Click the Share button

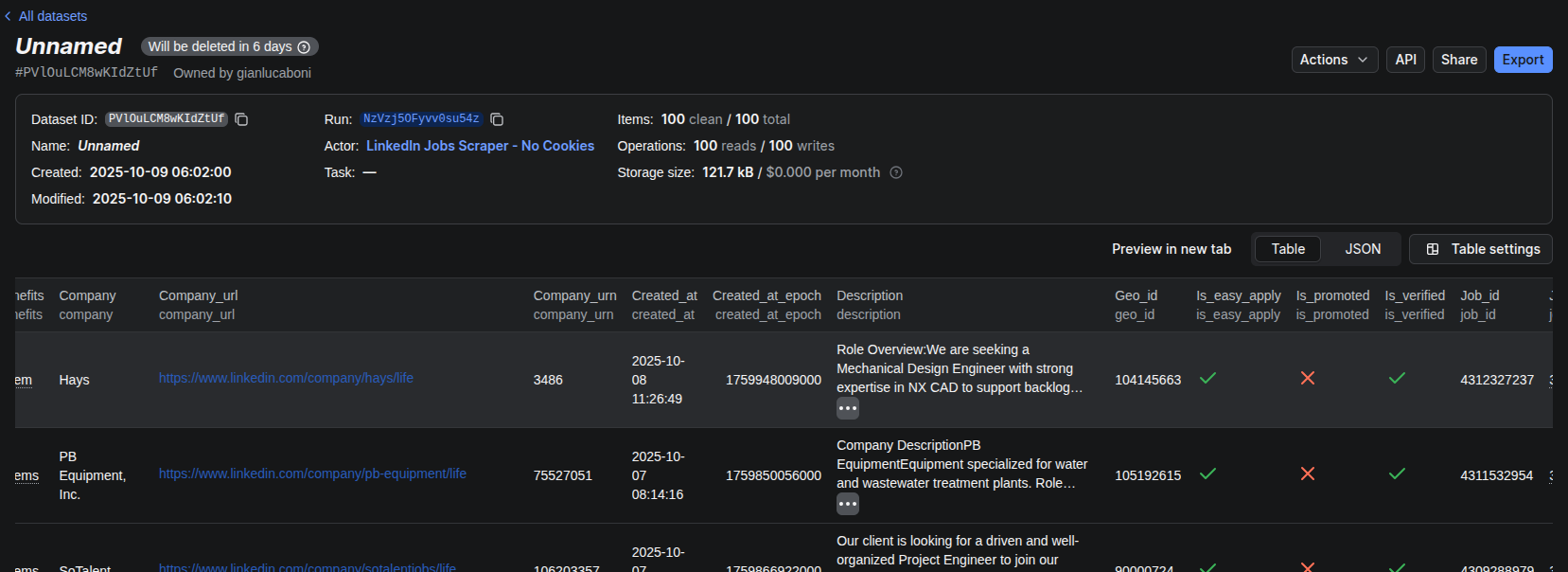(1458, 60)
